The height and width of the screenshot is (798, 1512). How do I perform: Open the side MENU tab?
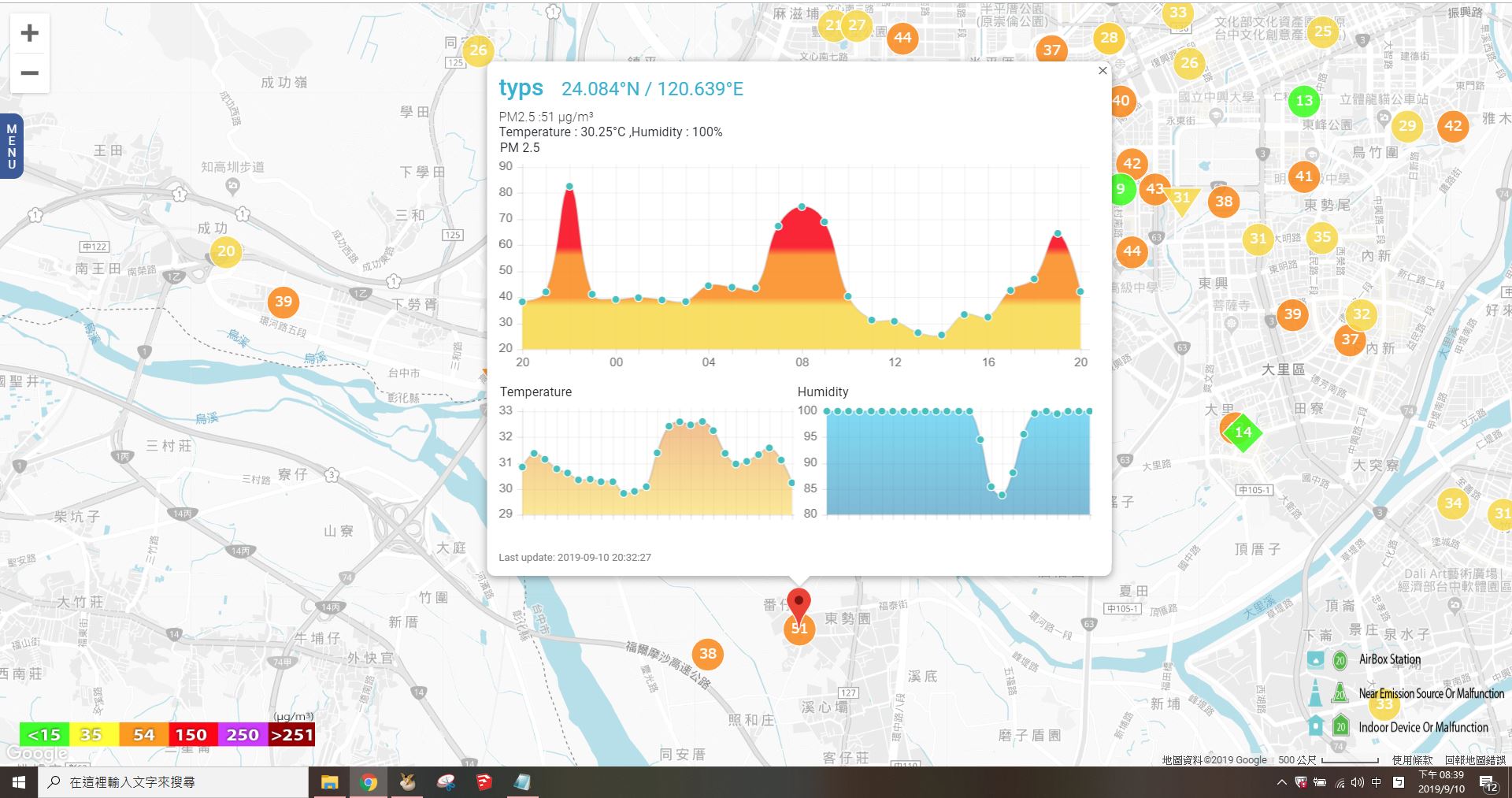click(x=11, y=147)
